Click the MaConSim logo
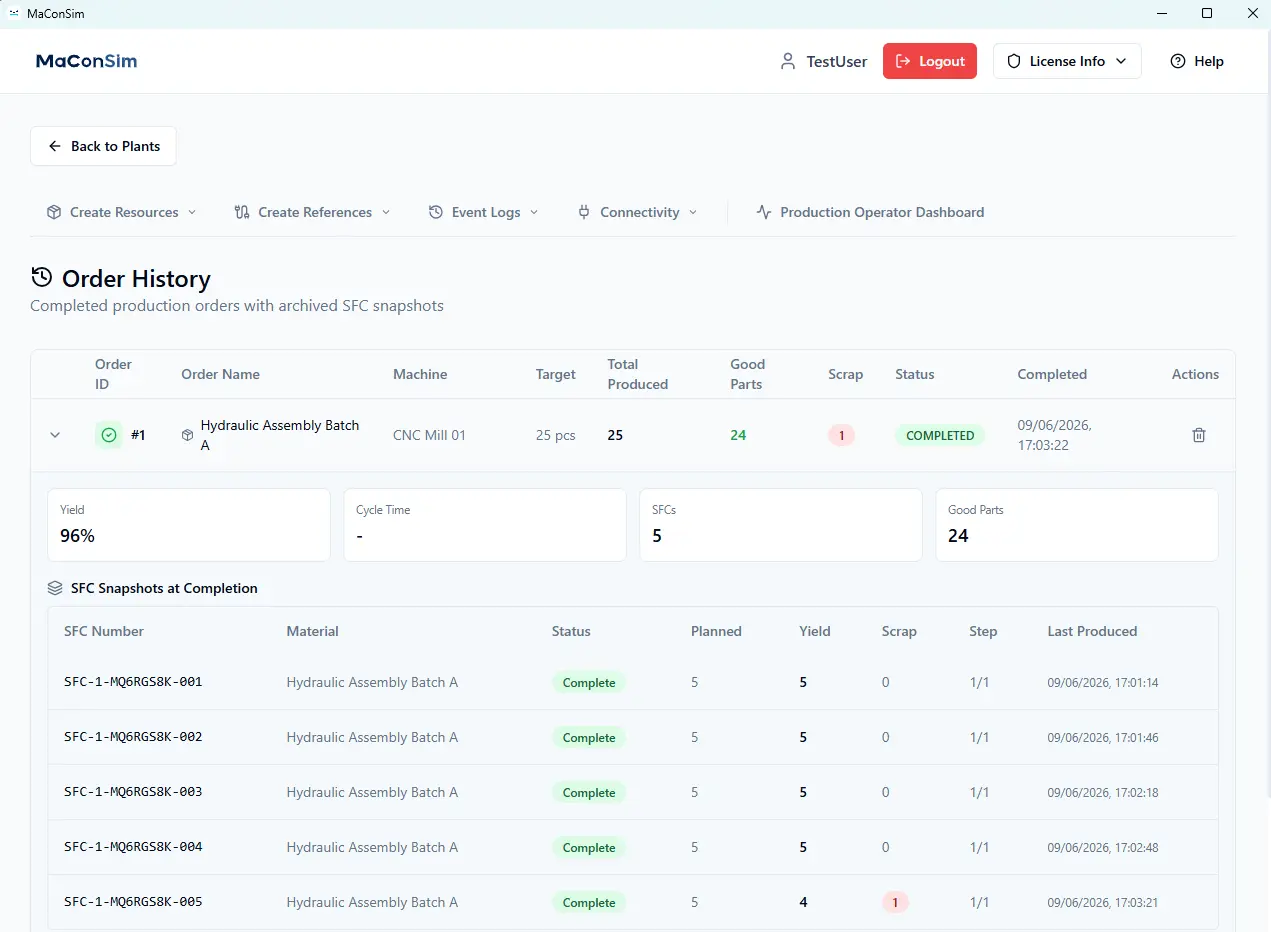 86,61
